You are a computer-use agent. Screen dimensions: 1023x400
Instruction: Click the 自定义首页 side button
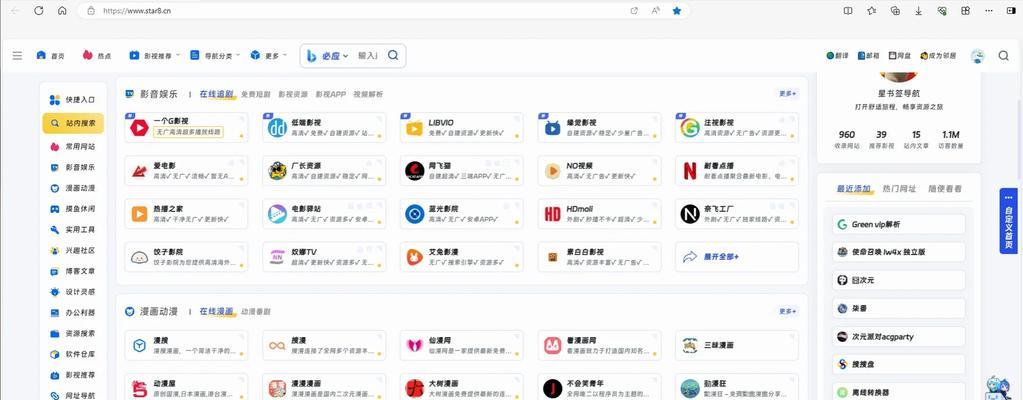(x=1008, y=221)
